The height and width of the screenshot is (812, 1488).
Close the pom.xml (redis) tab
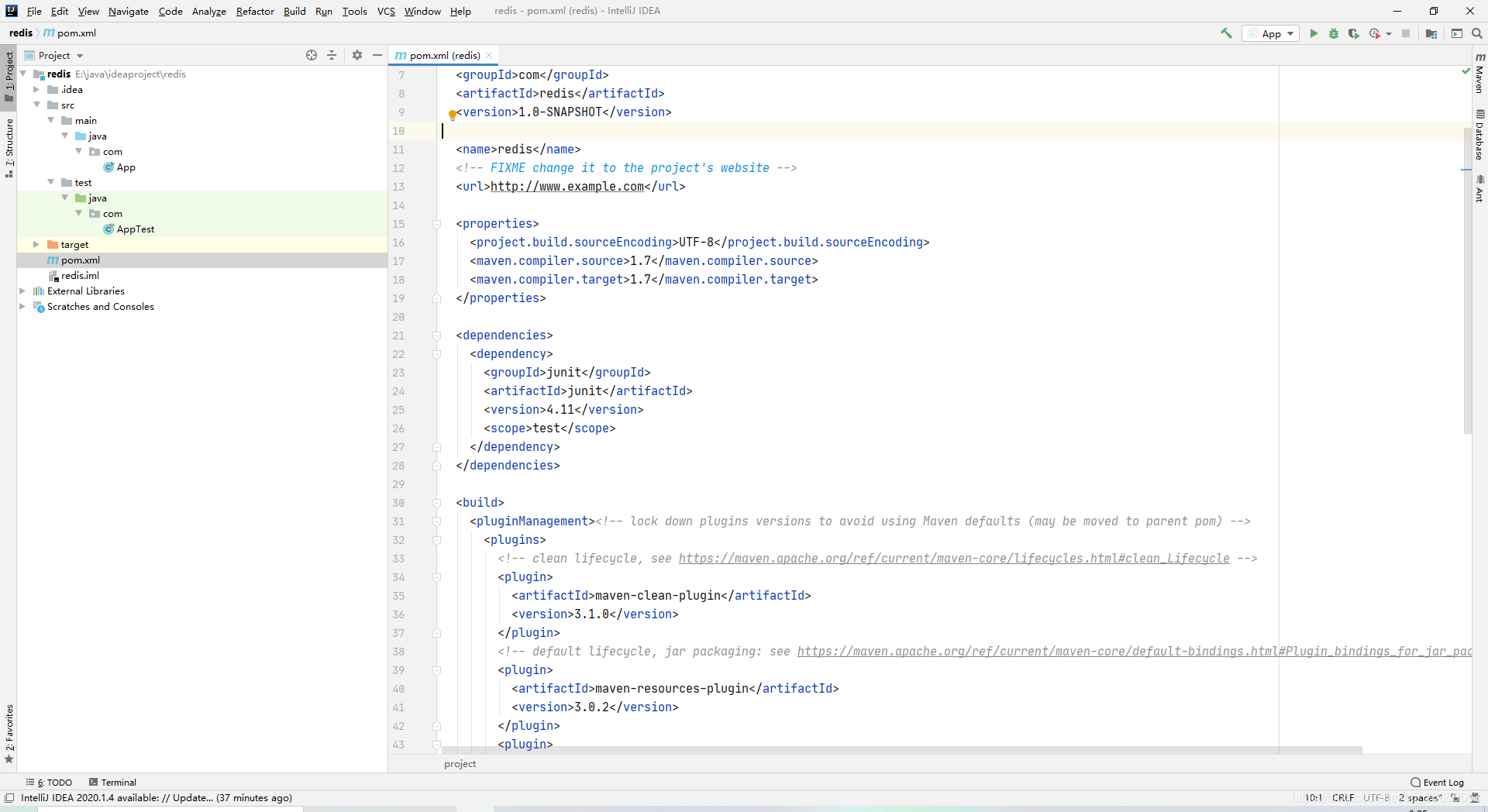[x=489, y=55]
